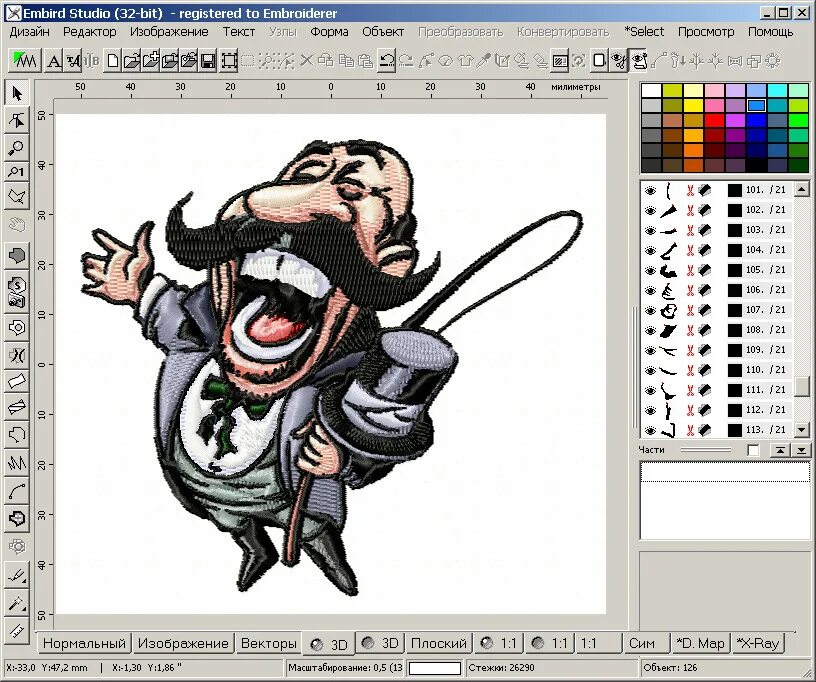Select the bottom hatched ruler tool in left toolbar
This screenshot has height=682, width=816.
[17, 630]
